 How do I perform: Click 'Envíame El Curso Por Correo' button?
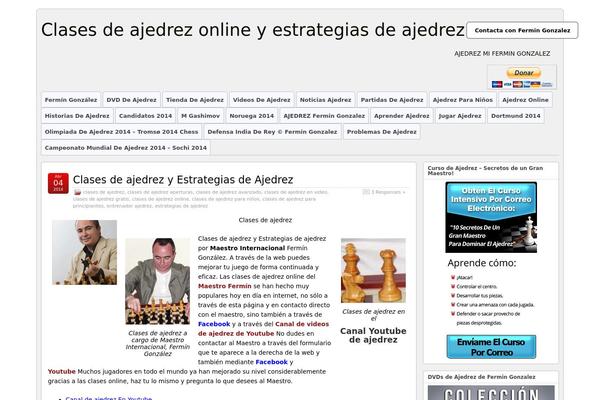(x=491, y=347)
